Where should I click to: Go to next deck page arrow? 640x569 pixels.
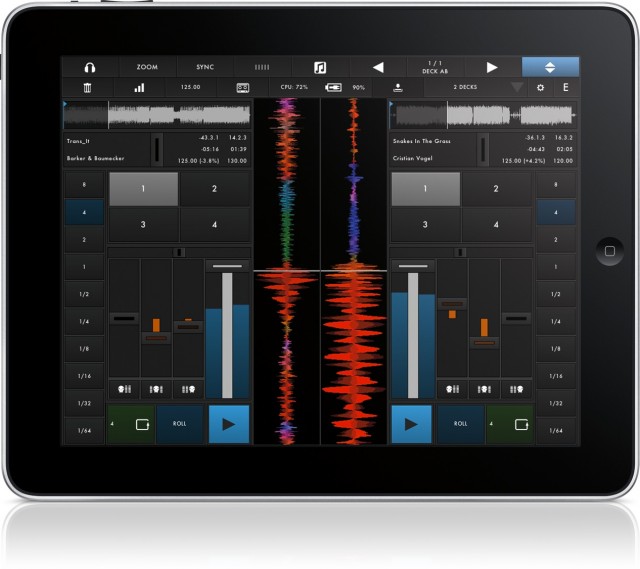tap(492, 67)
